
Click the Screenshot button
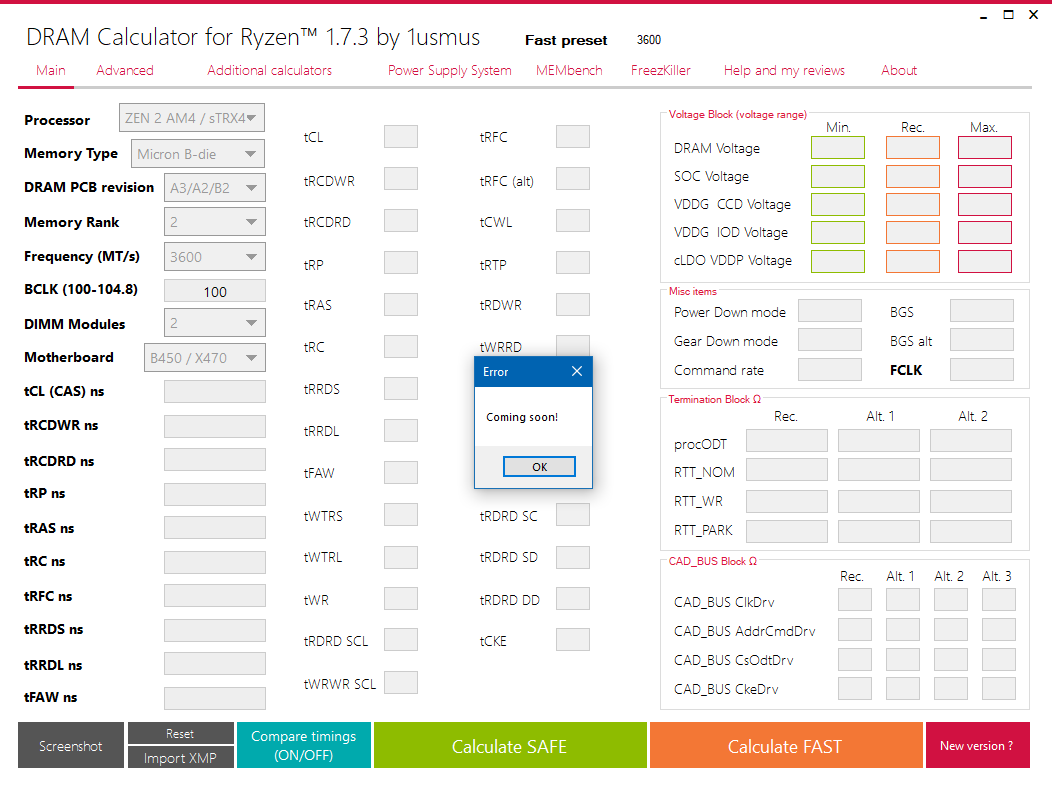(x=70, y=746)
